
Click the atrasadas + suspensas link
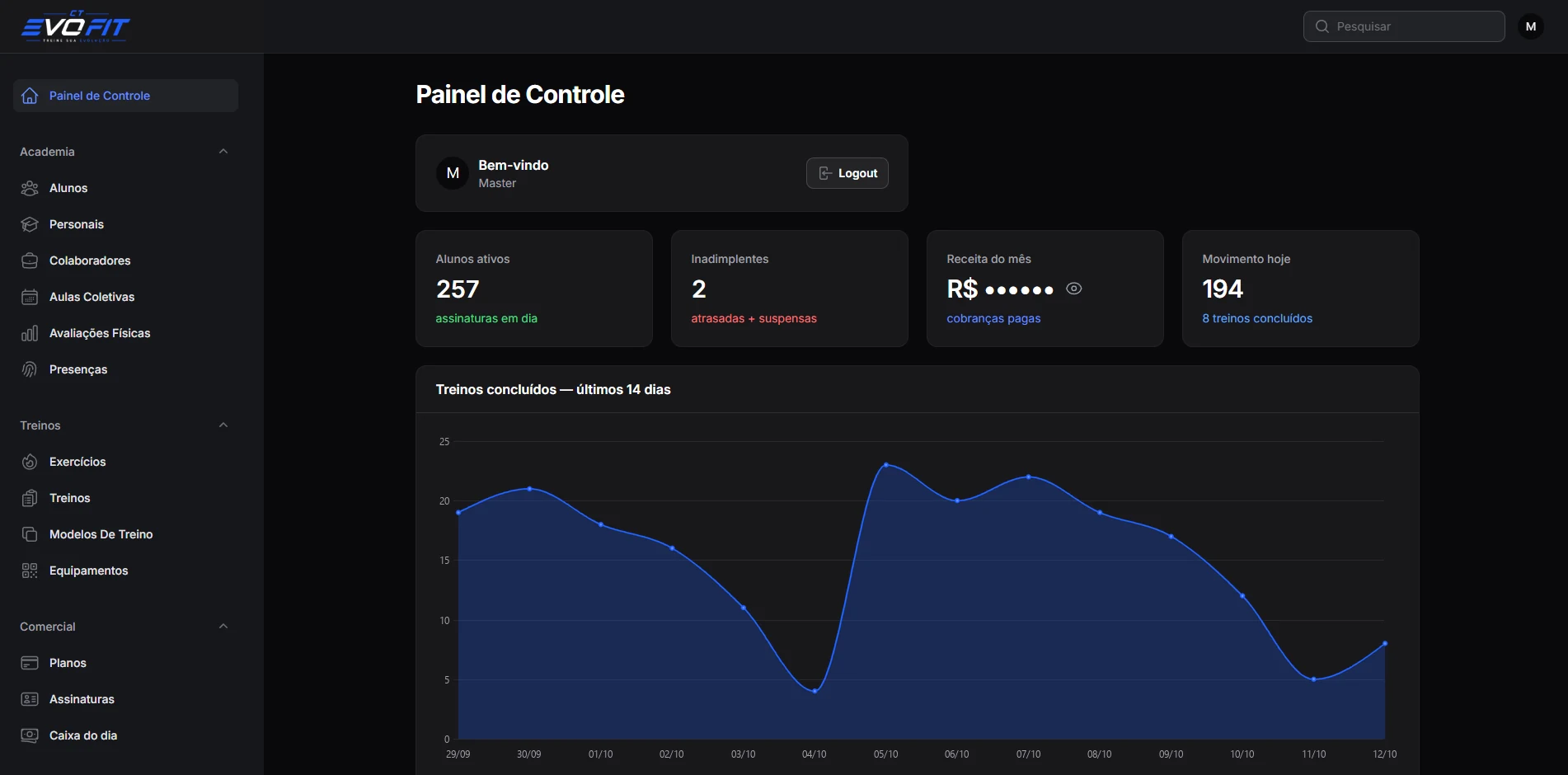pyautogui.click(x=753, y=318)
